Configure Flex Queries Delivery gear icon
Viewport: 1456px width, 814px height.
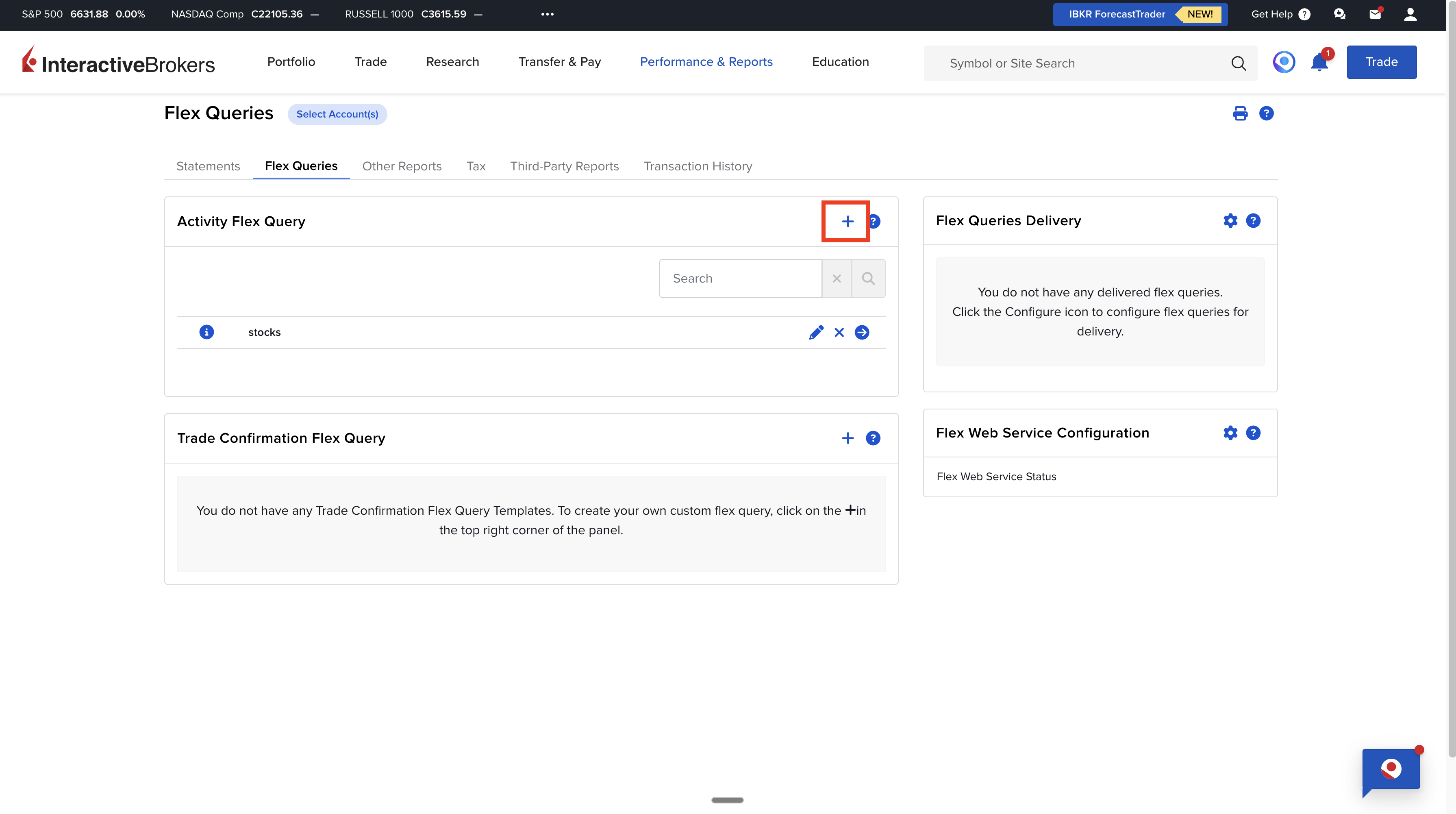coord(1230,220)
